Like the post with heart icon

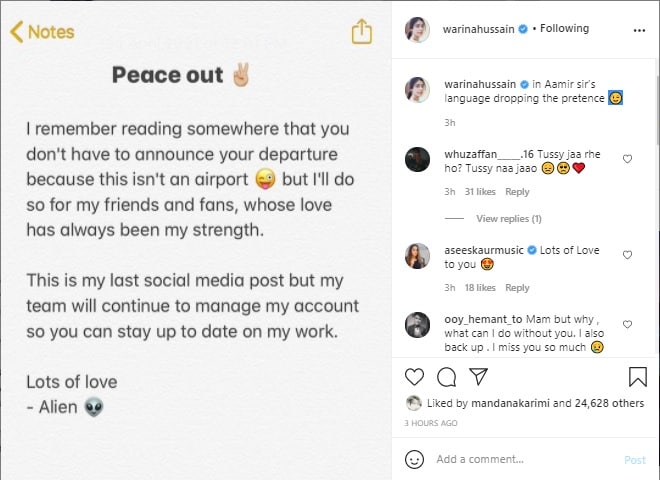(414, 377)
